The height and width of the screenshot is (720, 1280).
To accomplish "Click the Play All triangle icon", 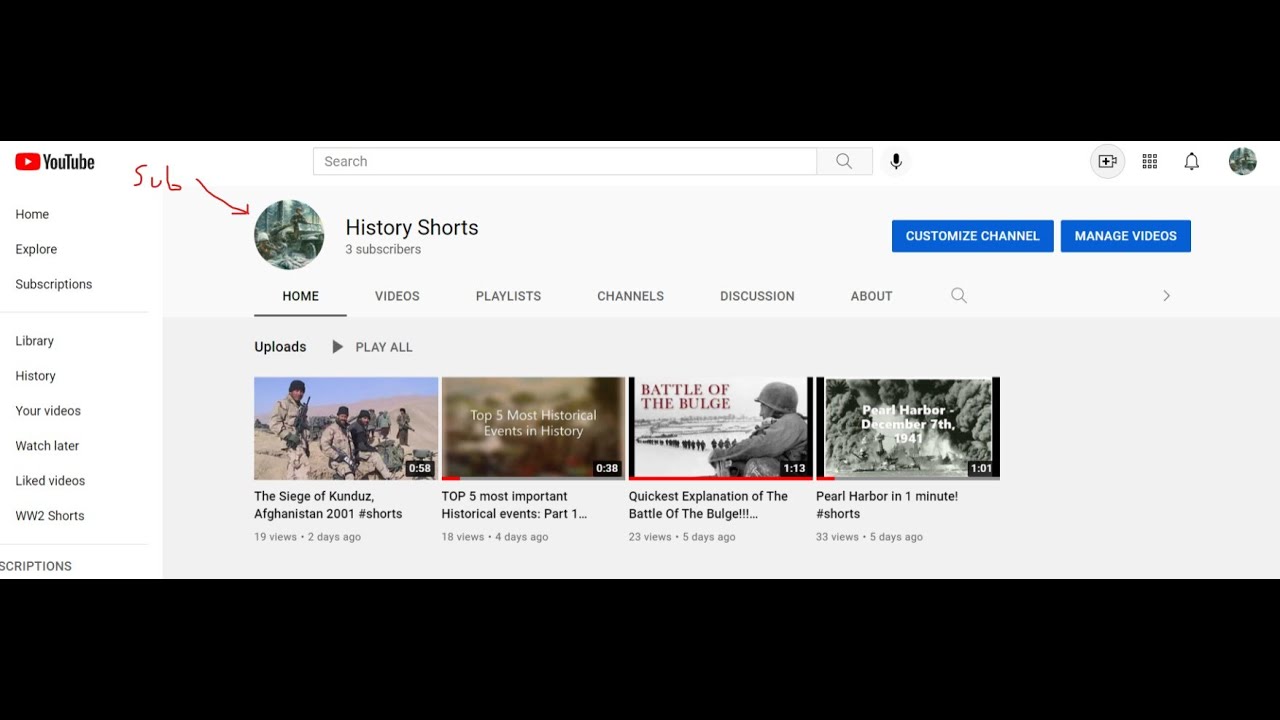I will coord(337,347).
